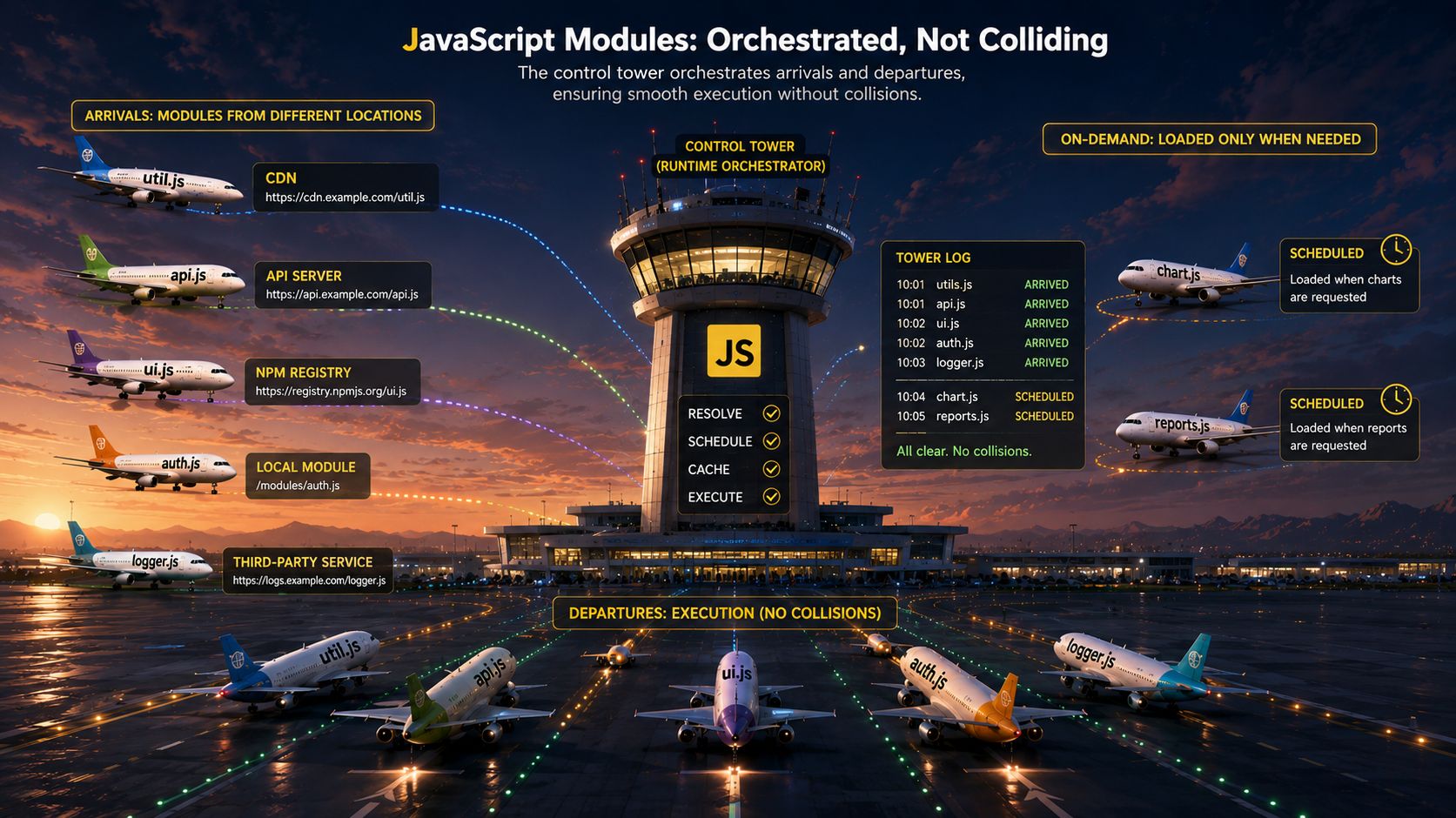Open the https://logs.example.com/logger.js link
This screenshot has height=818, width=1456.
coord(309,580)
